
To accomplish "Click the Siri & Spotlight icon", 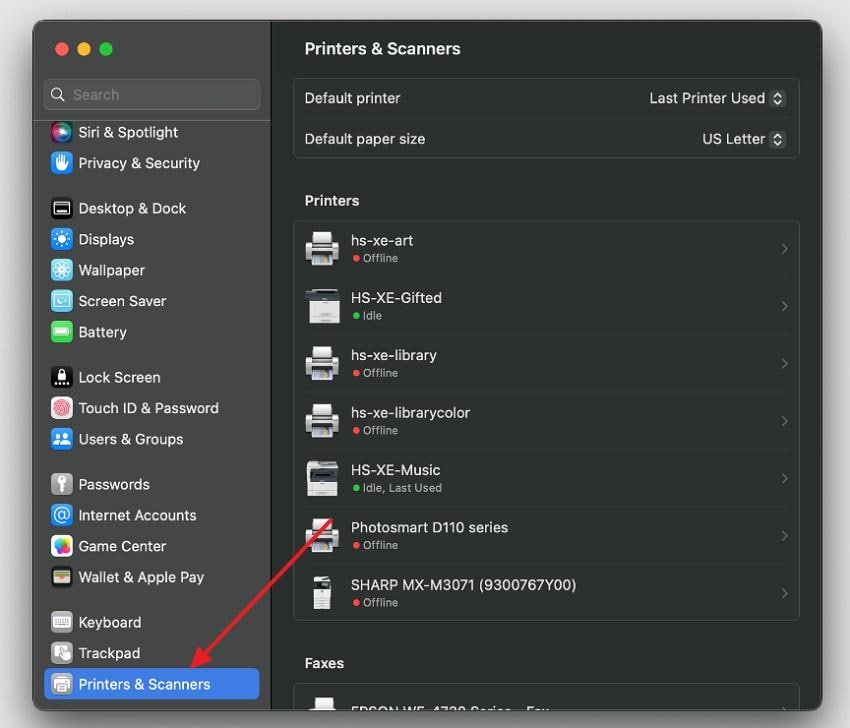I will (x=61, y=132).
